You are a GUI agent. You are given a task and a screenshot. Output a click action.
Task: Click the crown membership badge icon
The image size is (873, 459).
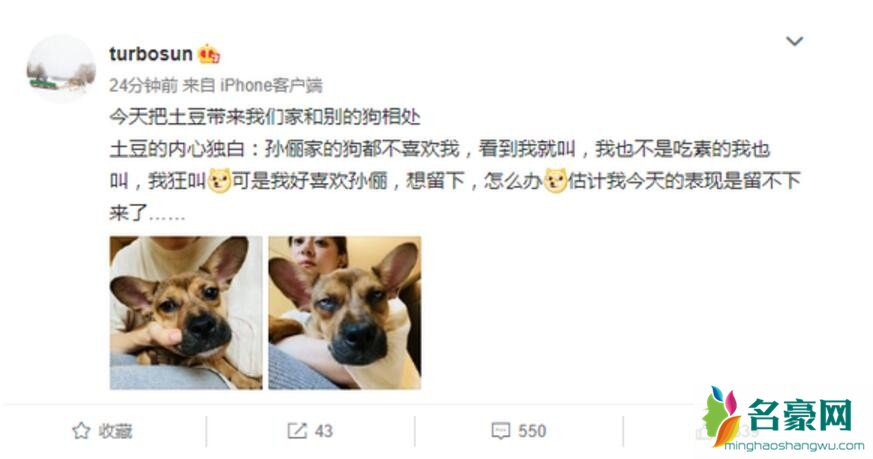pos(209,54)
